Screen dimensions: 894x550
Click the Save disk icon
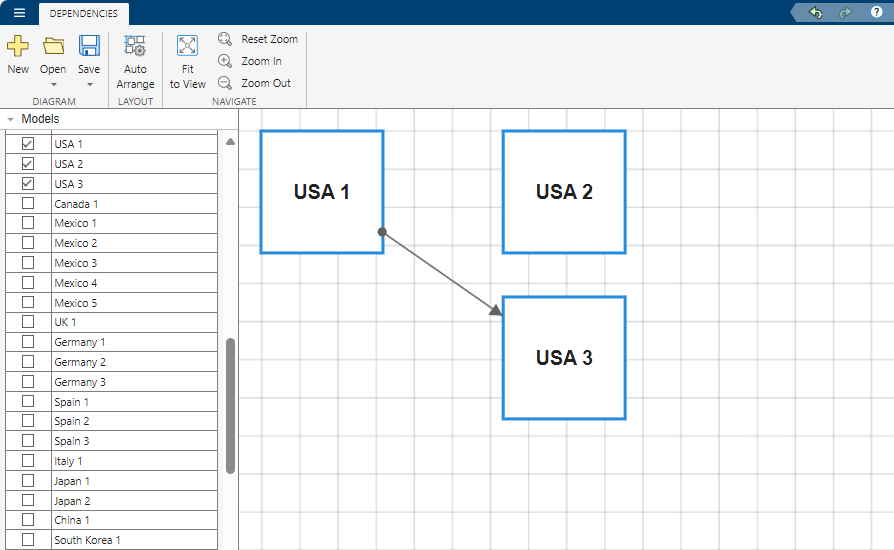(x=89, y=46)
